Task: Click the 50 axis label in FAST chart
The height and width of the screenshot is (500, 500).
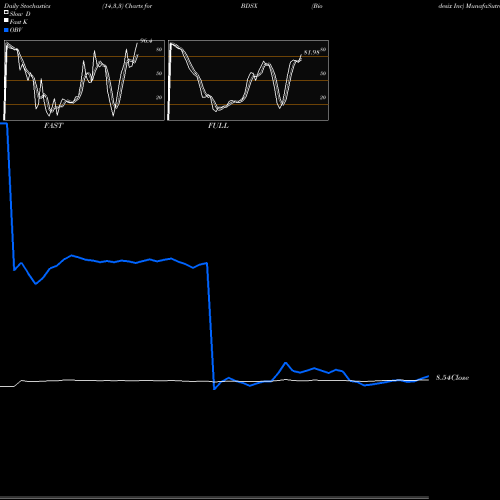Action: (159, 73)
